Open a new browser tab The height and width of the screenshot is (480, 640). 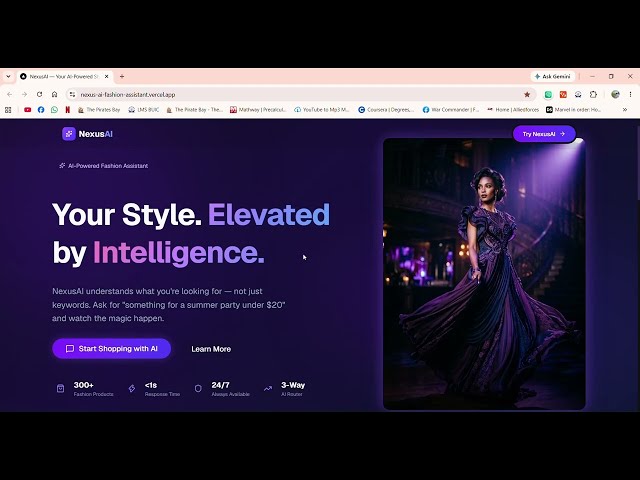(122, 76)
